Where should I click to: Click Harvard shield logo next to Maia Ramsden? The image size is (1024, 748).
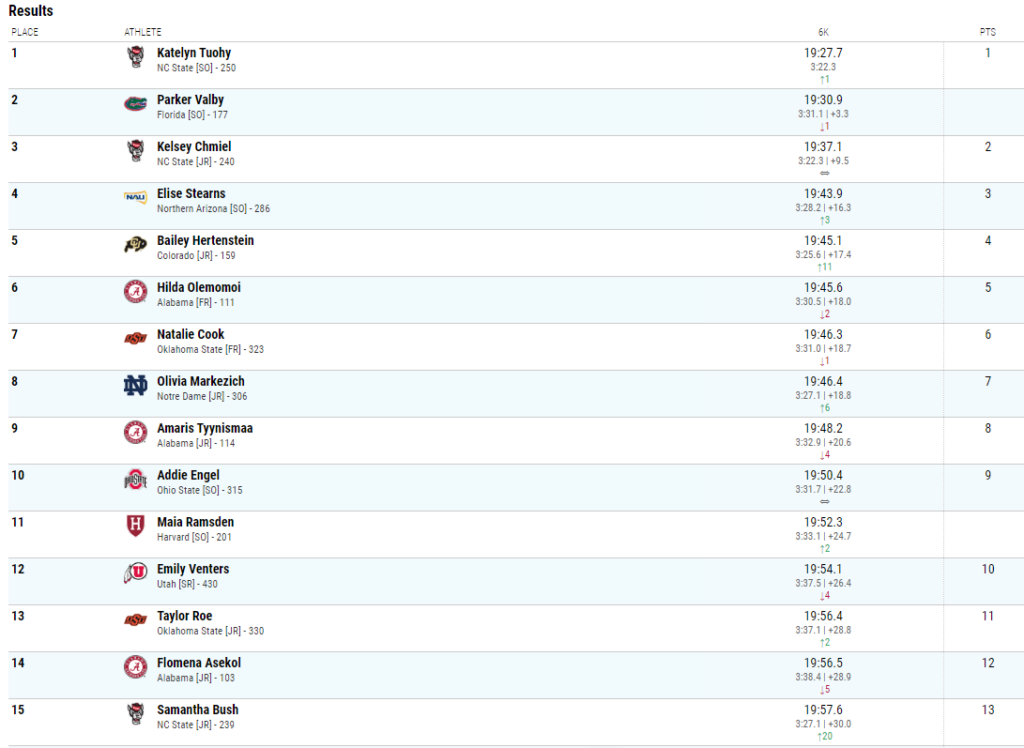click(135, 526)
